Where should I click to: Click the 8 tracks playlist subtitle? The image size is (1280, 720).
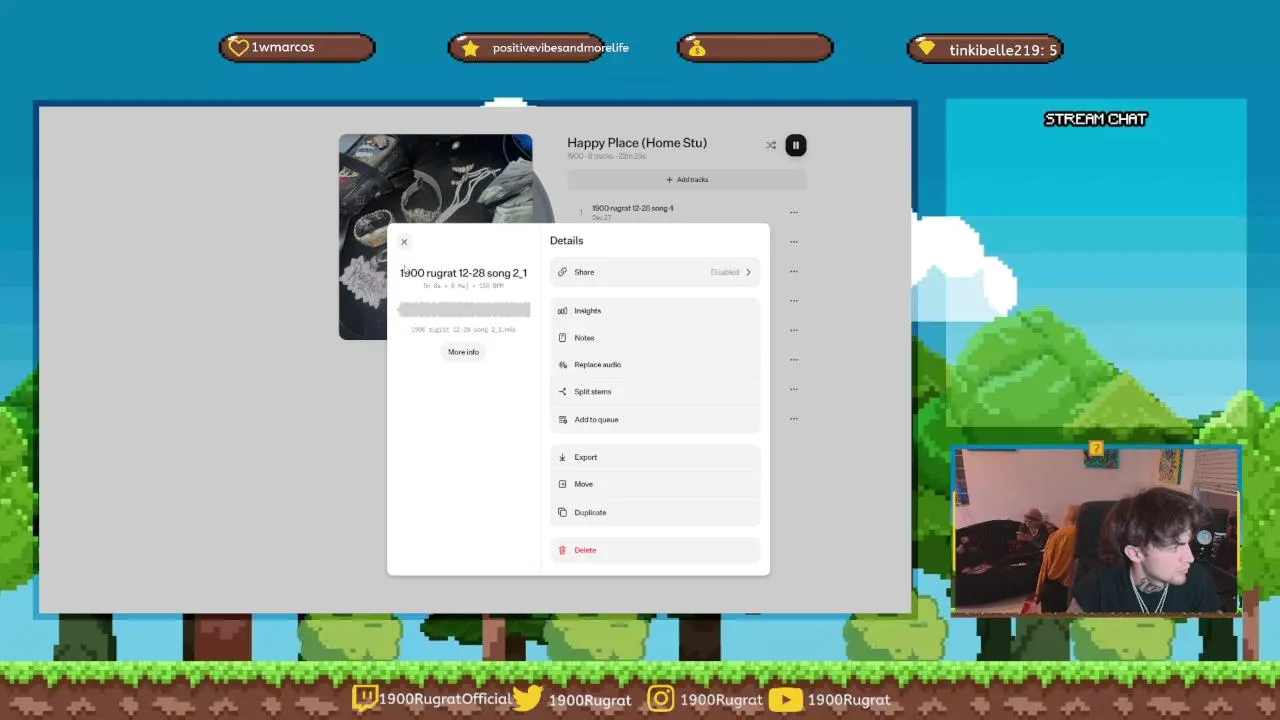click(606, 157)
